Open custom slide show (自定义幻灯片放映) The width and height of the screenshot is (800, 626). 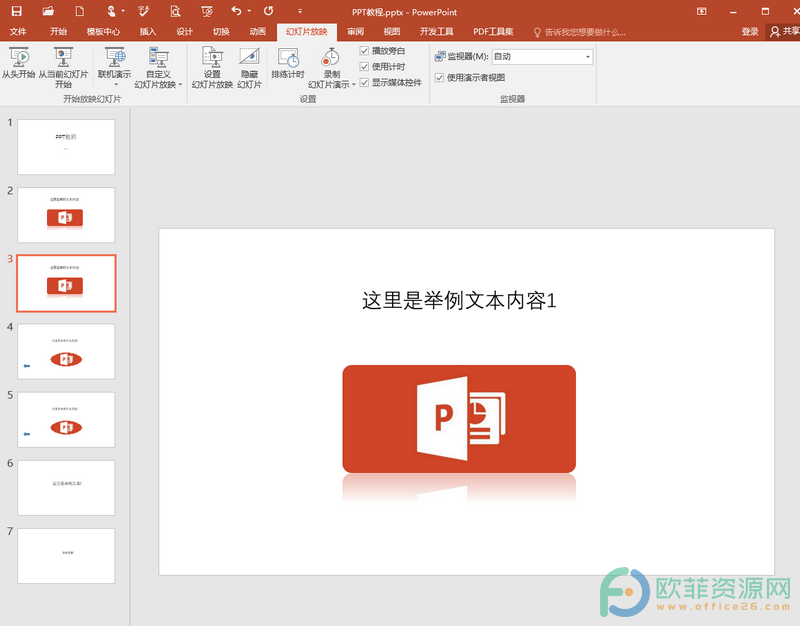click(x=158, y=67)
